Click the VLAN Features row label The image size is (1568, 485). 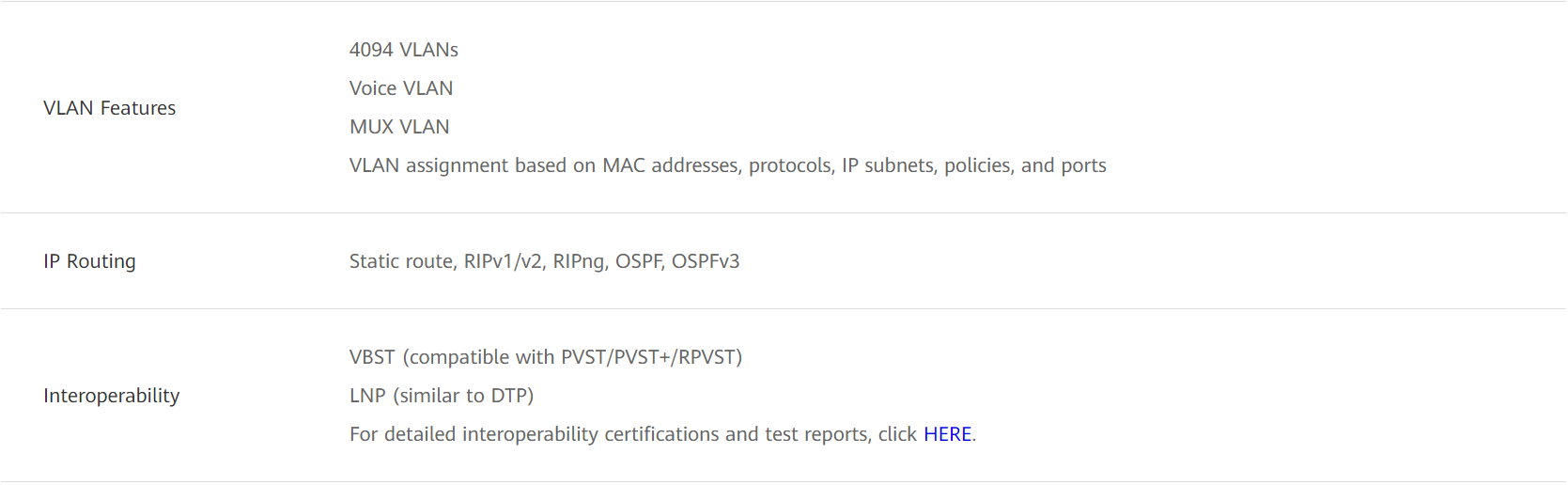(x=109, y=108)
